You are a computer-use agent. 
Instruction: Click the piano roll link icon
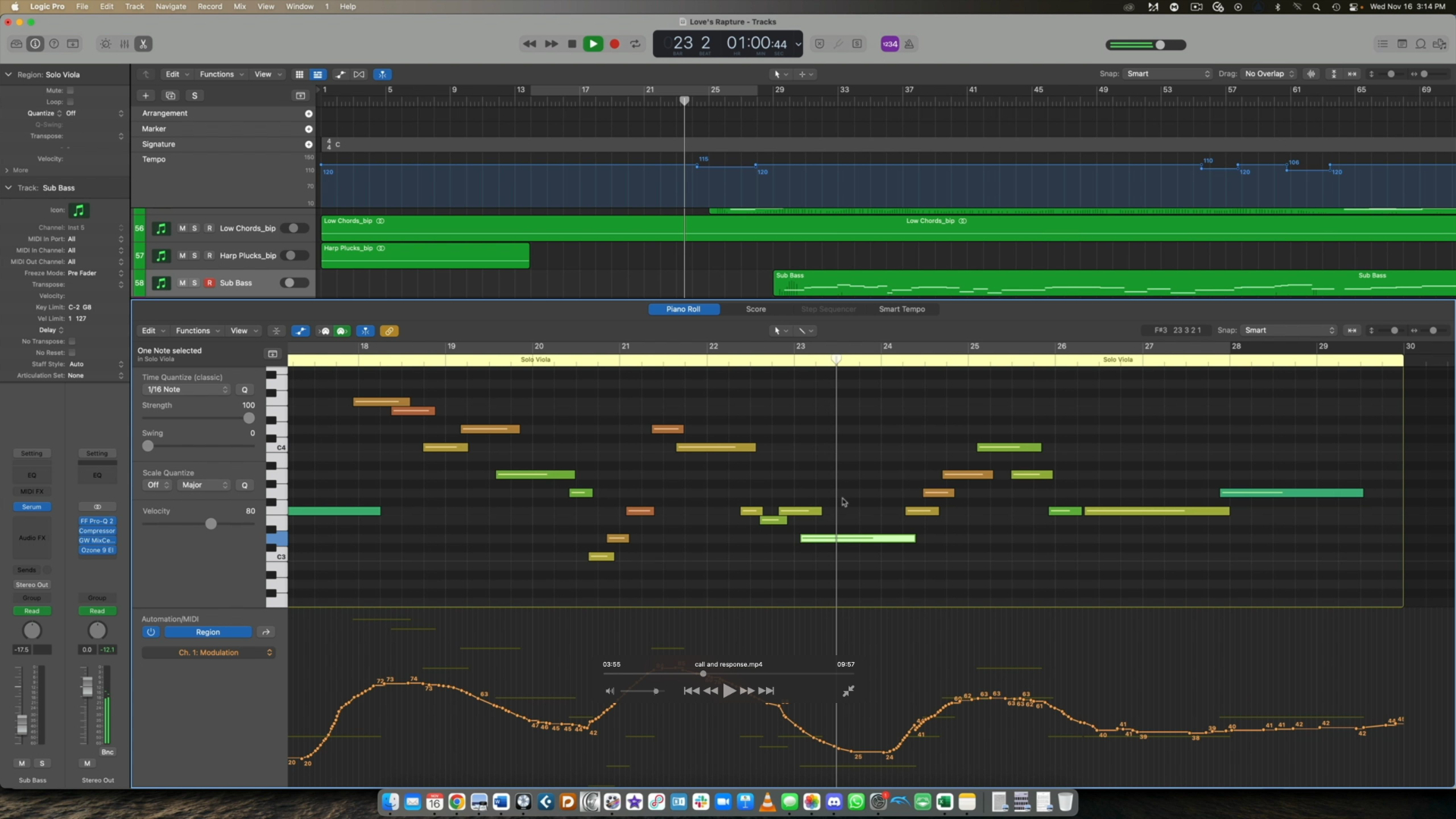click(389, 331)
